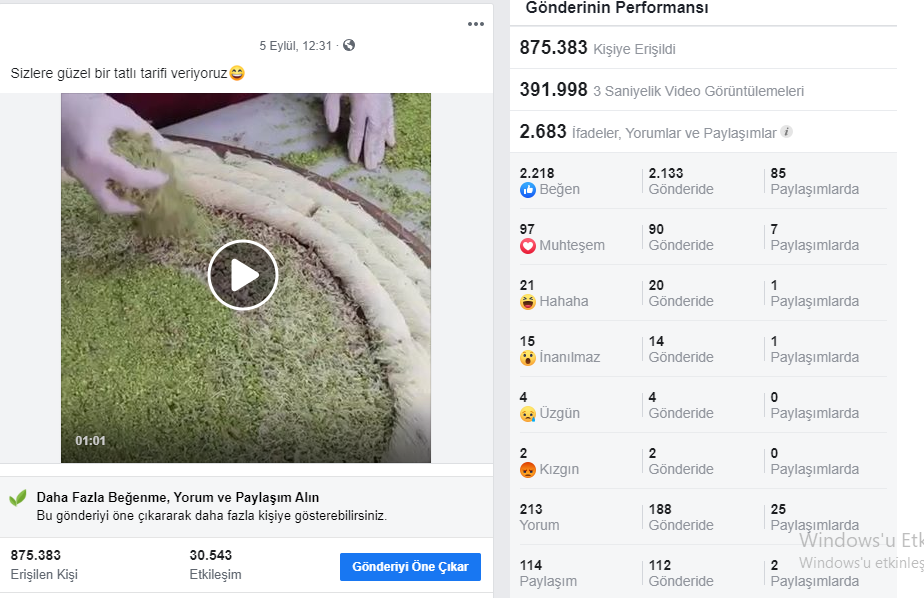The width and height of the screenshot is (924, 598).
Task: Click the info icon beside İfadeler, Yorumlar ve Paylaşımlar
Action: 786,132
